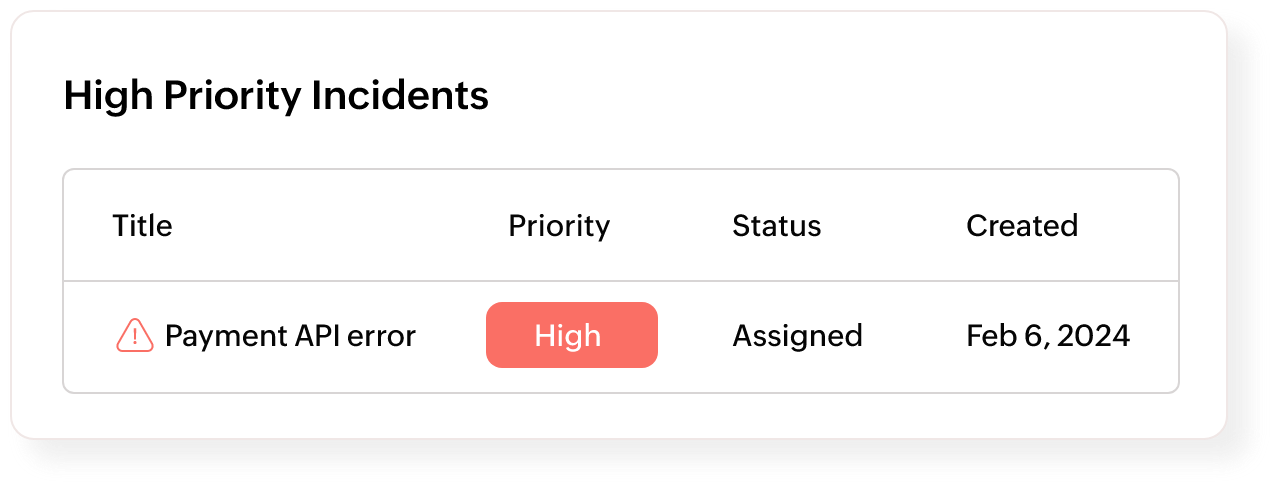Sort incidents by the Status column
Image resolution: width=1278 pixels, height=490 pixels.
(776, 226)
